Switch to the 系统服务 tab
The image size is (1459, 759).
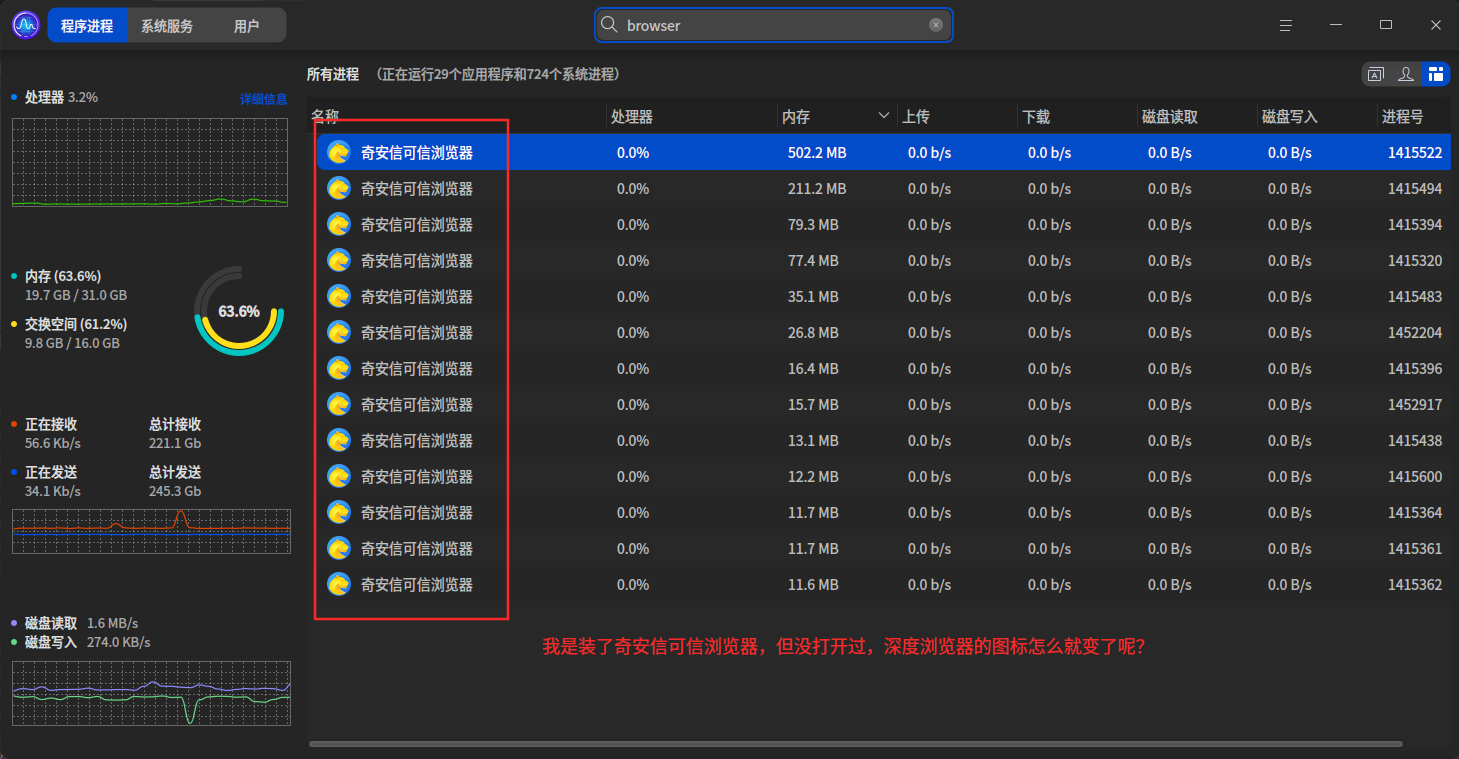(167, 26)
